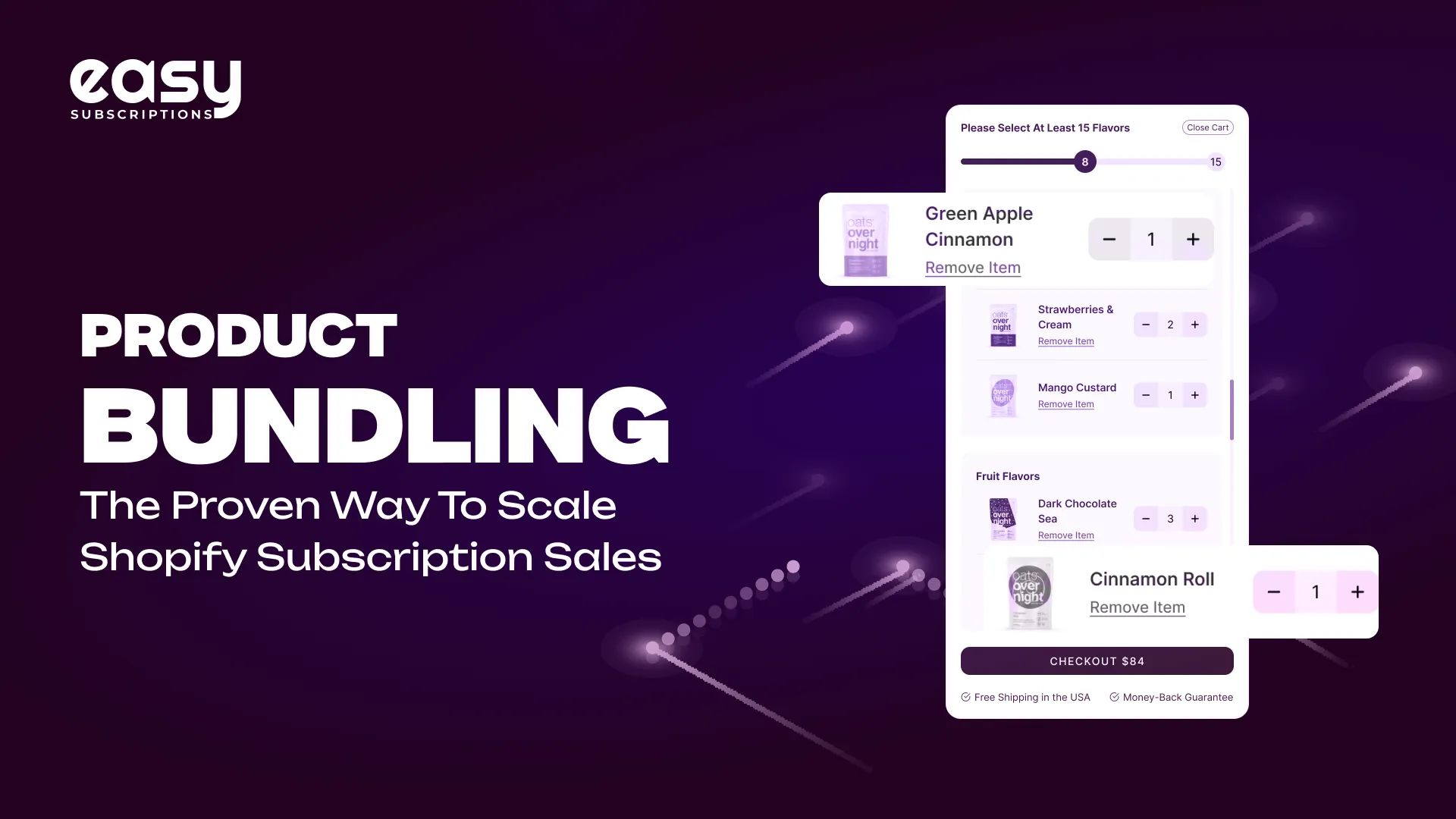
Task: Remove Mango Custard item
Action: [x=1065, y=403]
